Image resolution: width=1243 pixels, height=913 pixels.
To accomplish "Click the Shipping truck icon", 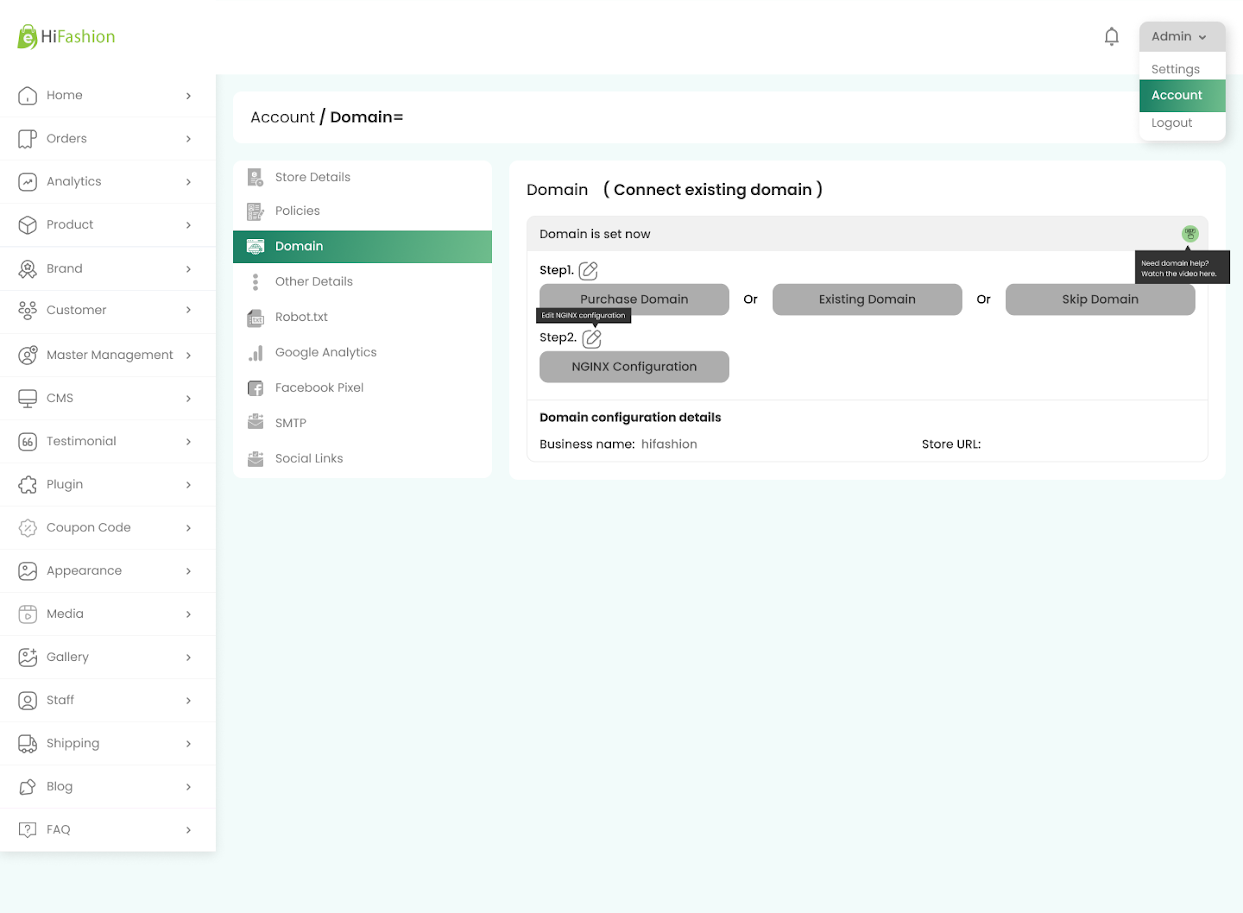I will (x=28, y=743).
